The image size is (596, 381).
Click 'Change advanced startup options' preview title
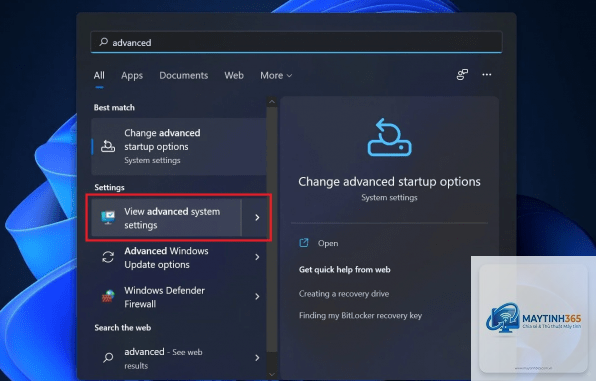coord(389,182)
